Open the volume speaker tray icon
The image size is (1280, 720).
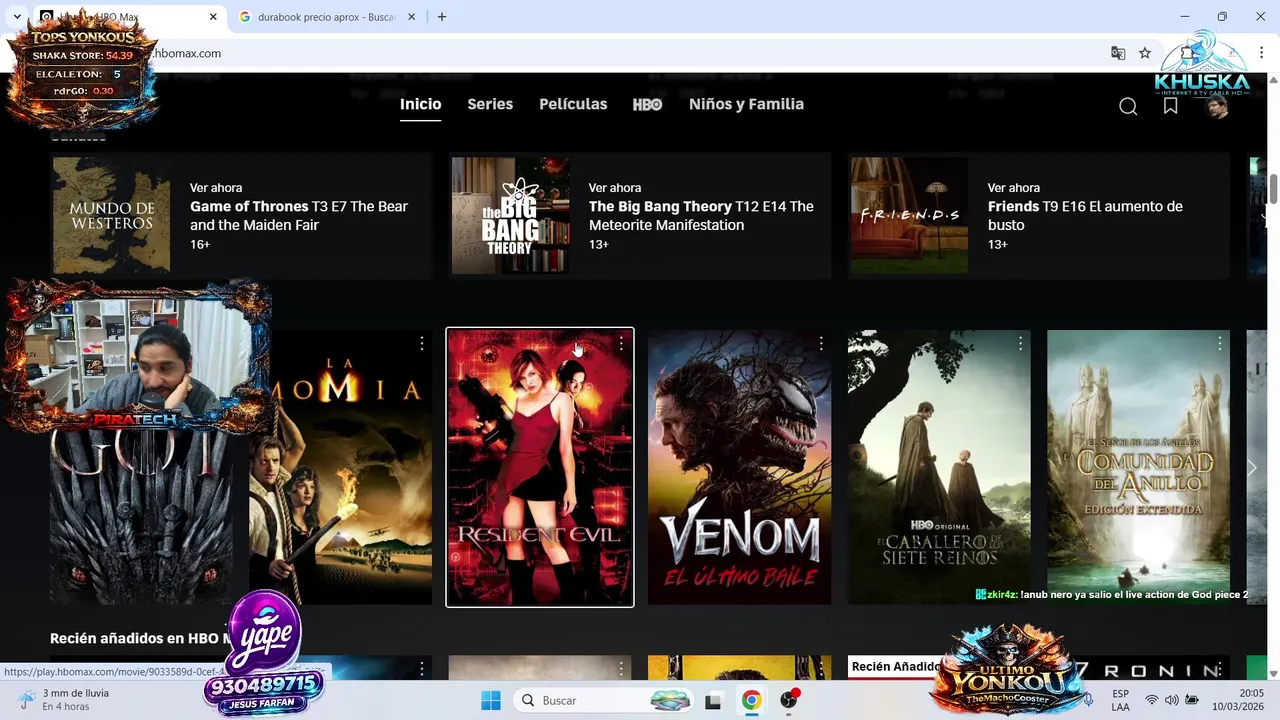1172,700
